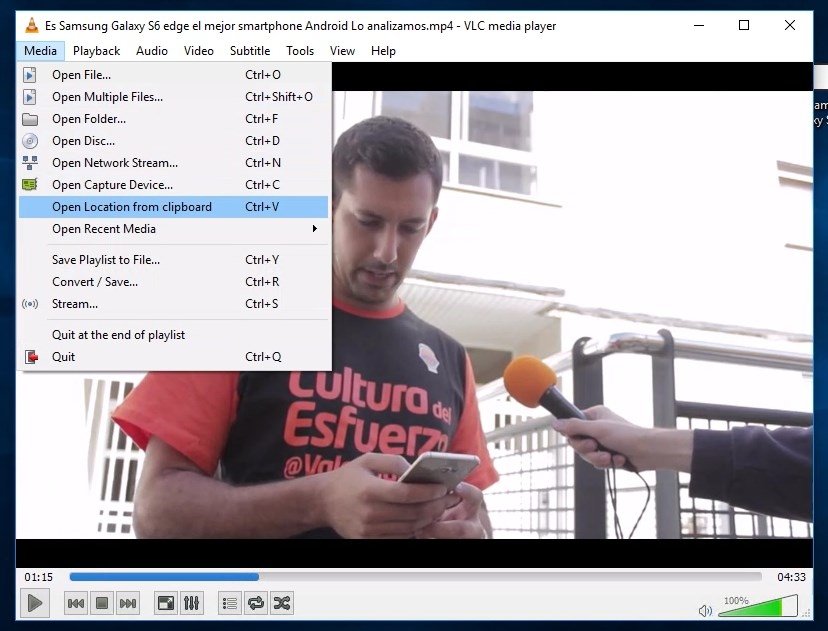Choose Open Disc... entry

click(x=173, y=141)
